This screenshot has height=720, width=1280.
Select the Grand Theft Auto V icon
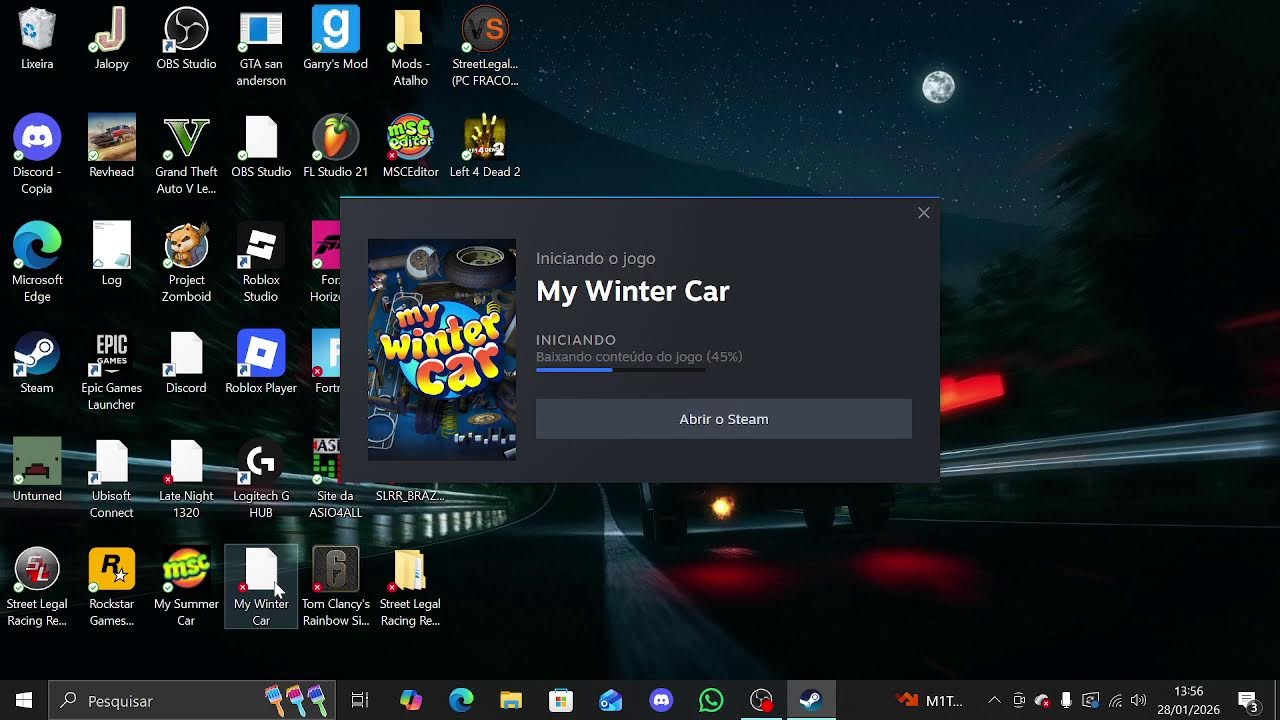point(186,155)
